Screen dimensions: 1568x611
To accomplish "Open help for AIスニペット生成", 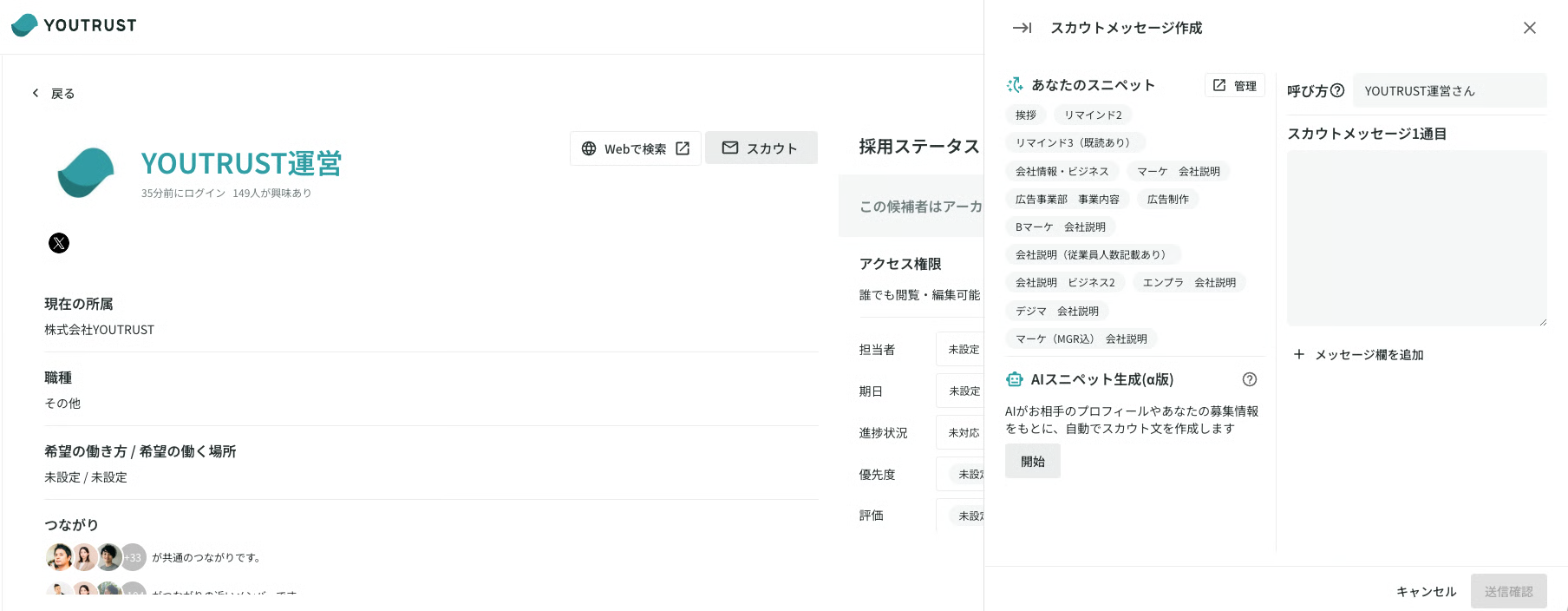I will (x=1250, y=379).
